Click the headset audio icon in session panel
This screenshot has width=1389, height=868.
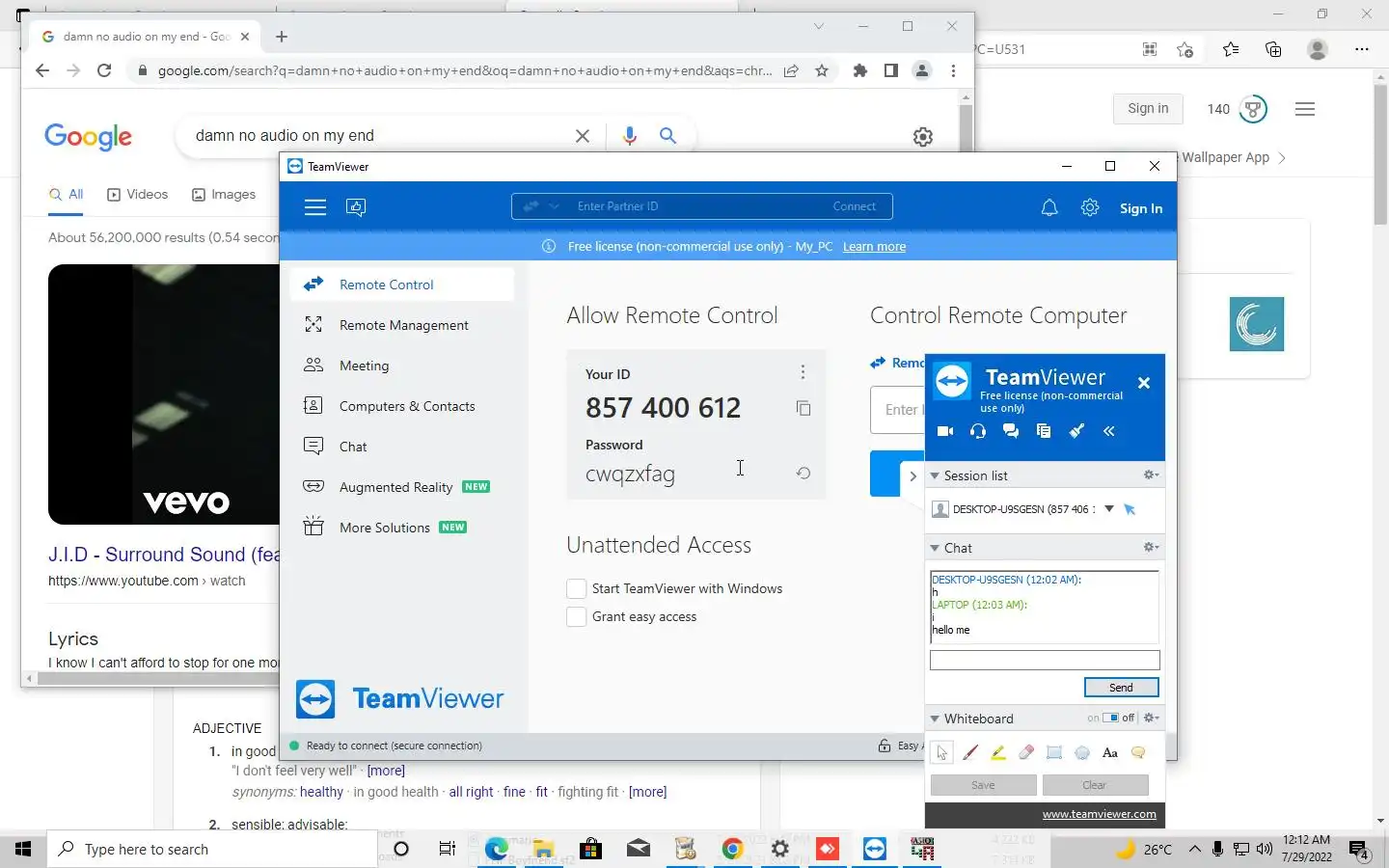coord(978,431)
